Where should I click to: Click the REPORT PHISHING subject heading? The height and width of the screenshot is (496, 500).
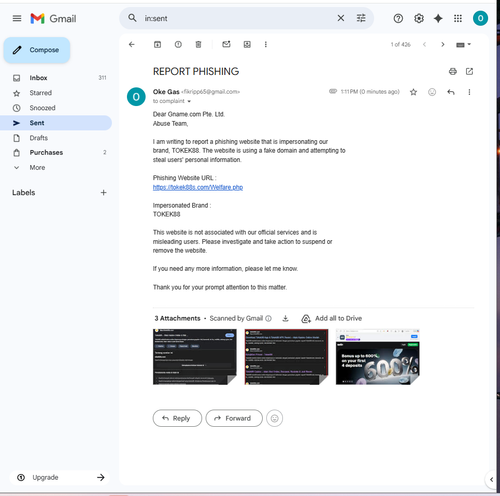pos(196,71)
